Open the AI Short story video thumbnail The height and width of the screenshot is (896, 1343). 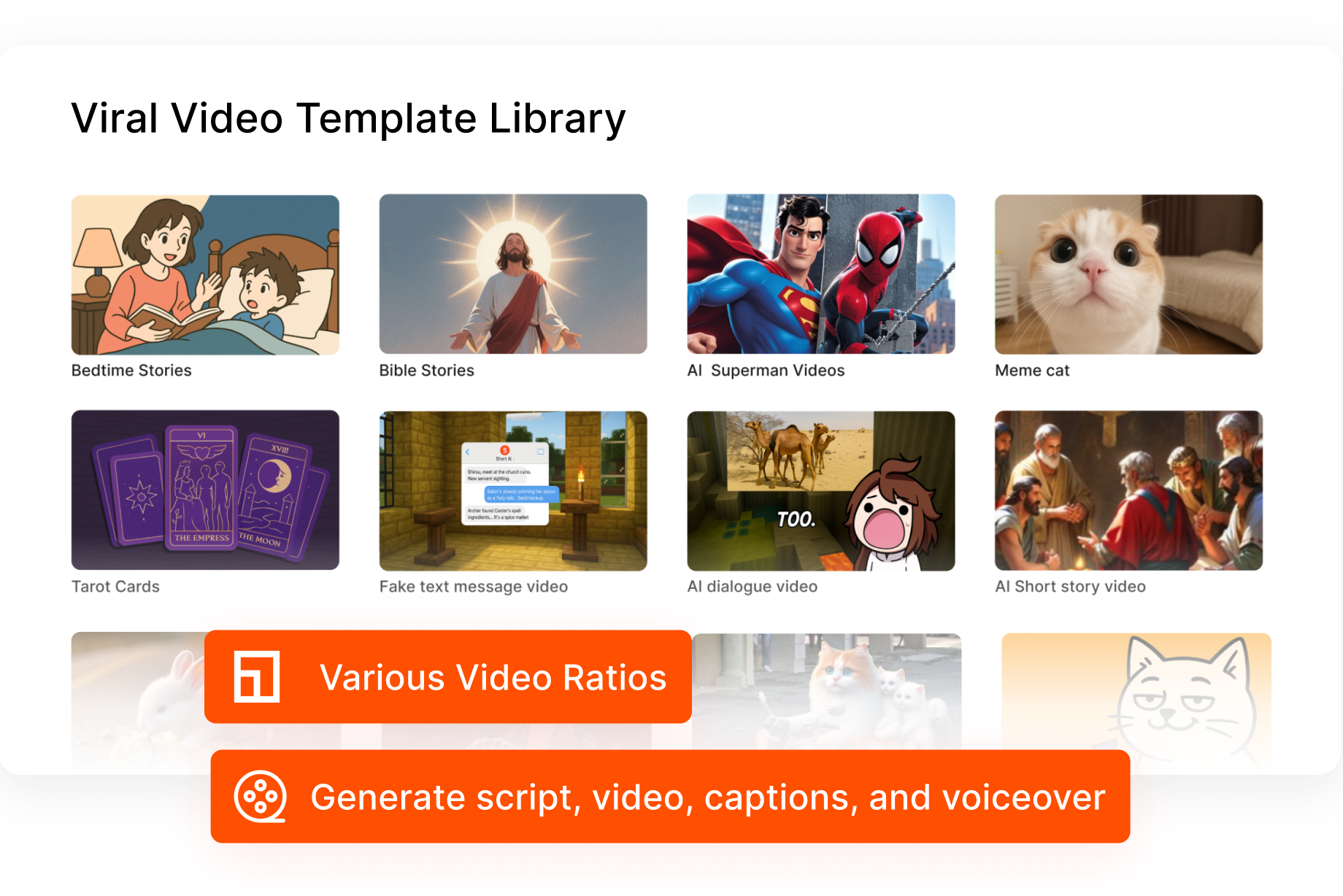[1128, 490]
